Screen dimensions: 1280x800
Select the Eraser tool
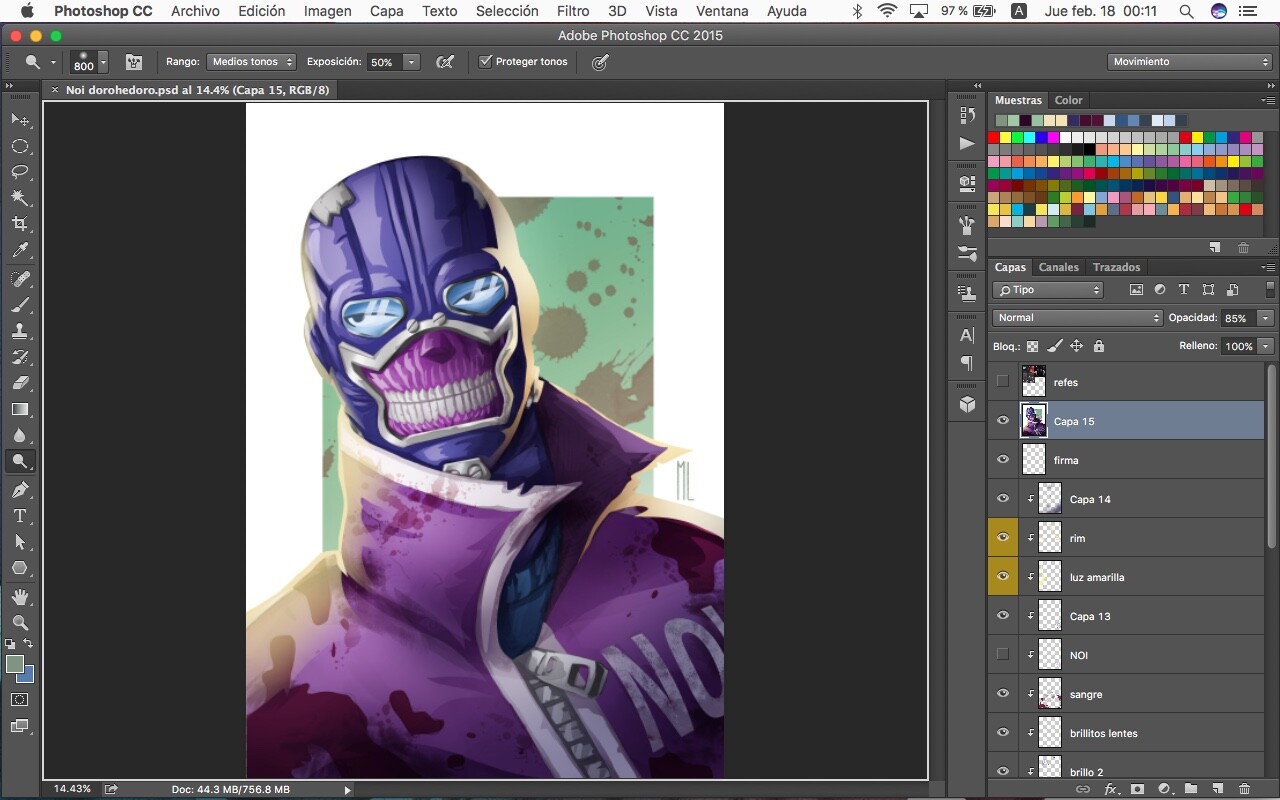pyautogui.click(x=20, y=383)
